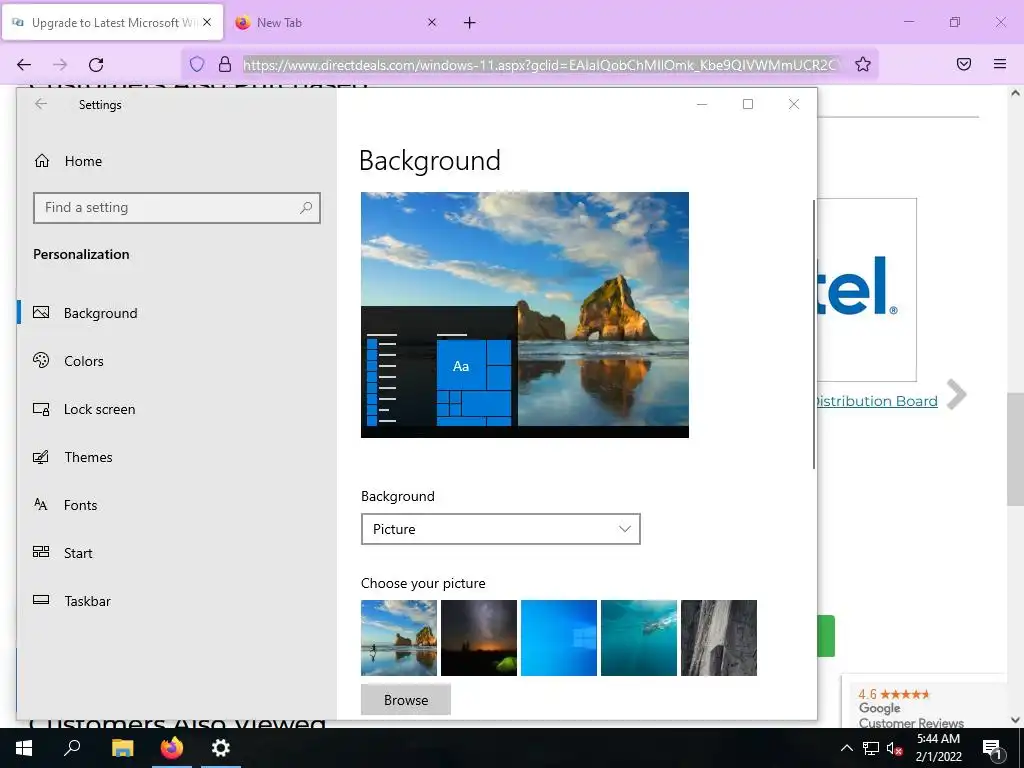
Task: Minimize the Settings window
Action: 702,104
